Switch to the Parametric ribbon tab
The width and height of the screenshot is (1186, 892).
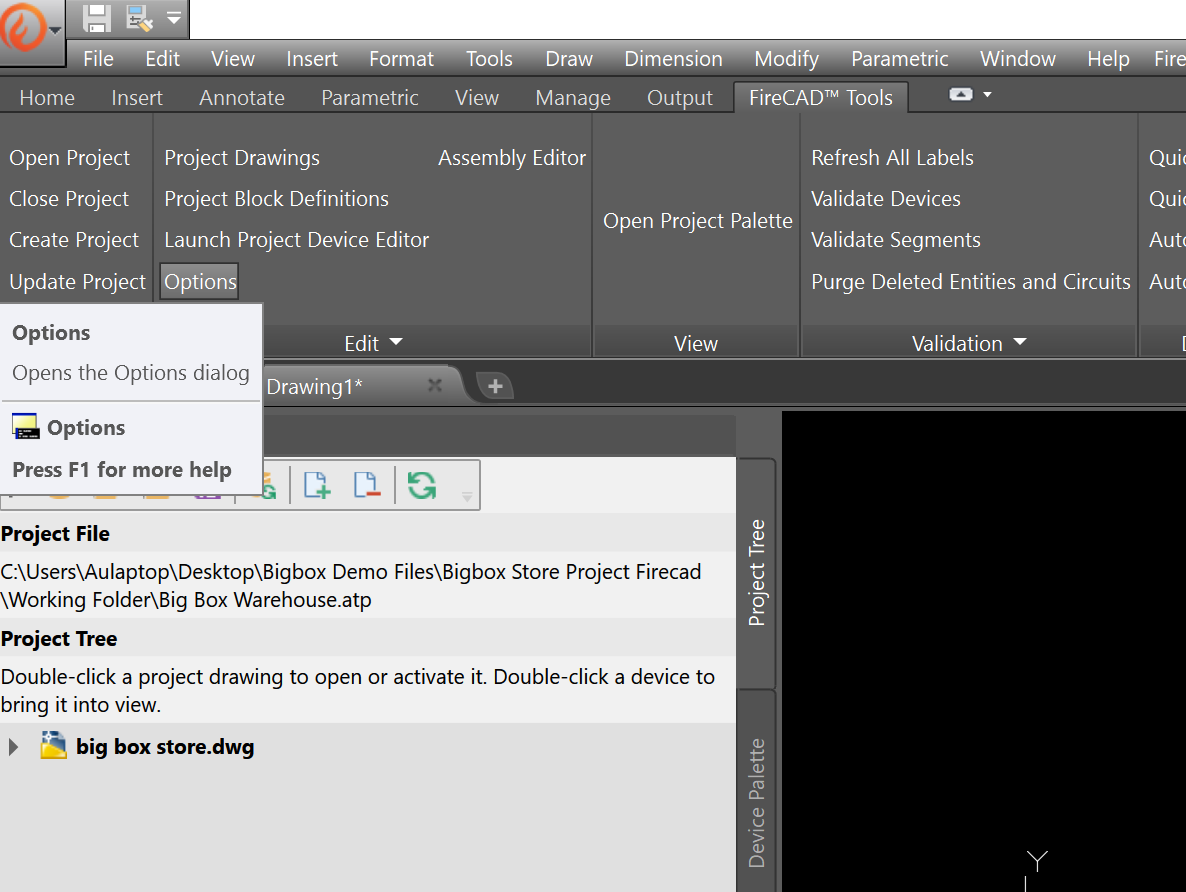pos(370,98)
